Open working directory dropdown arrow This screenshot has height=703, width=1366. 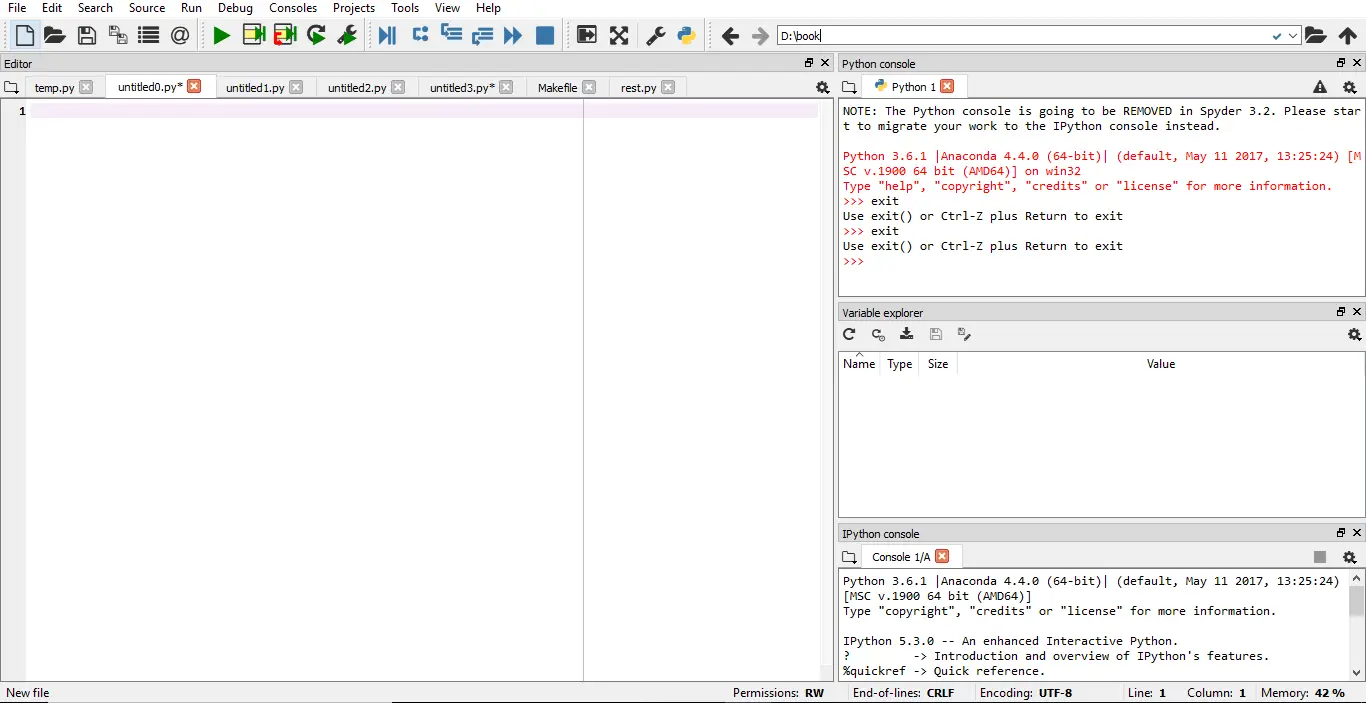click(1293, 36)
